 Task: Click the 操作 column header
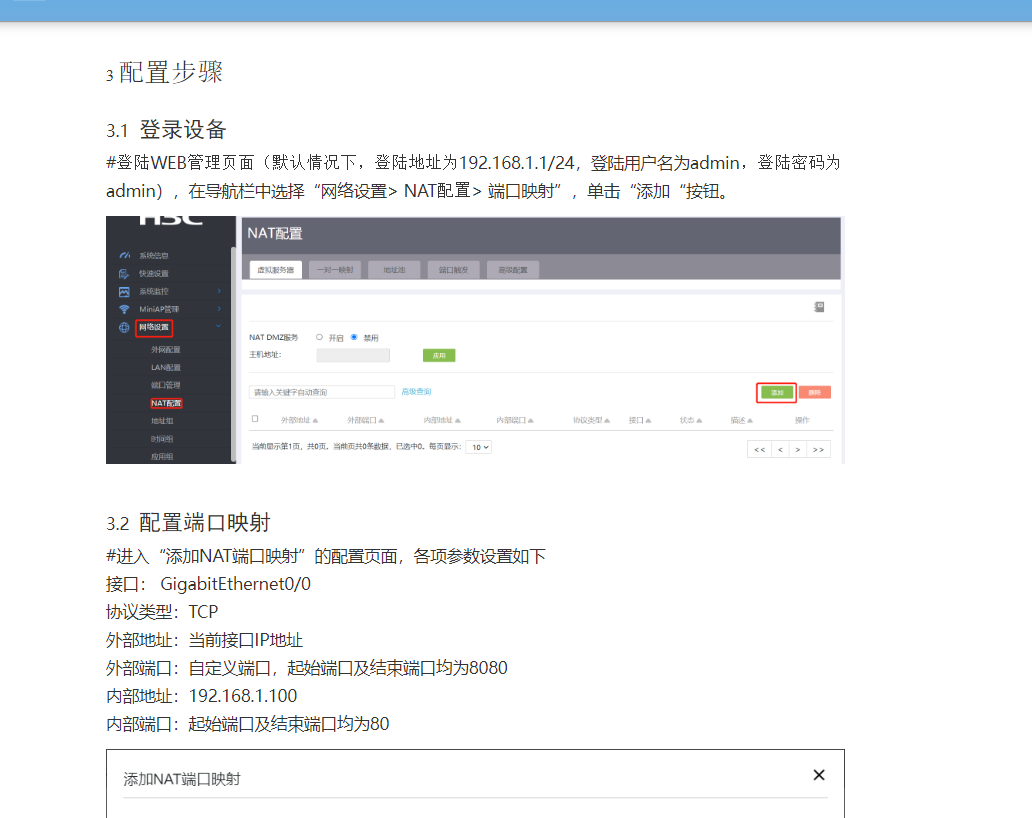(802, 421)
